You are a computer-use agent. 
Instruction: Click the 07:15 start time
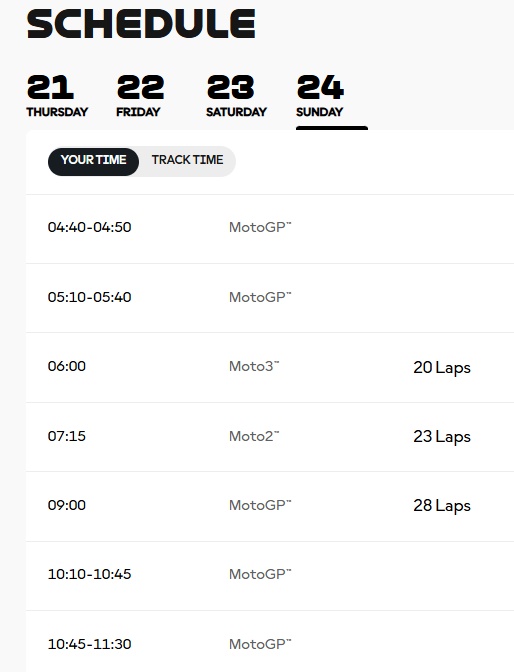click(67, 436)
